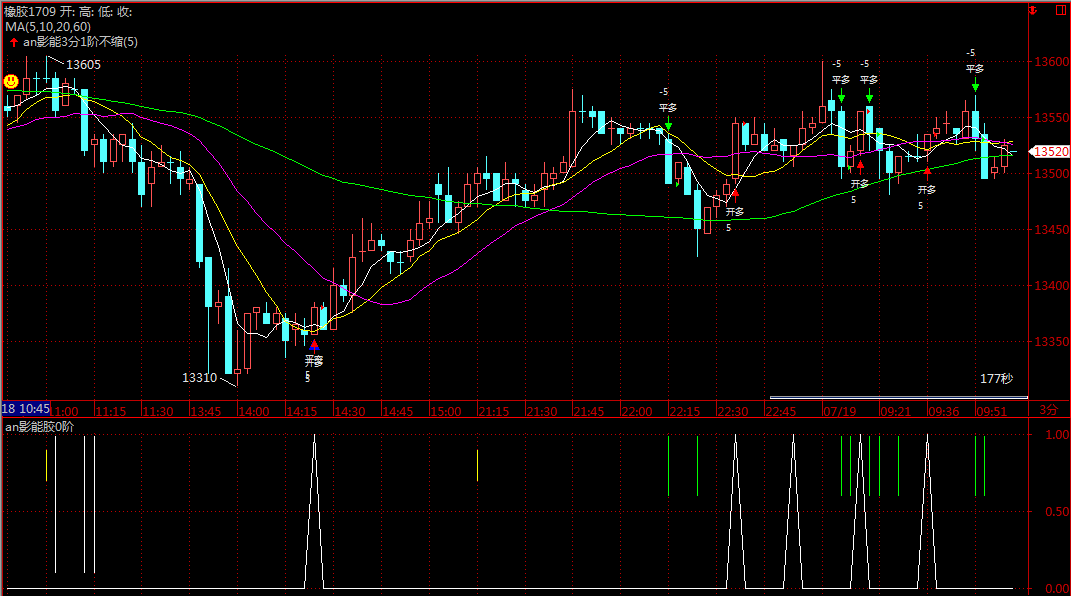Click the 13520 current price tag
1071x596 pixels.
coord(1051,152)
